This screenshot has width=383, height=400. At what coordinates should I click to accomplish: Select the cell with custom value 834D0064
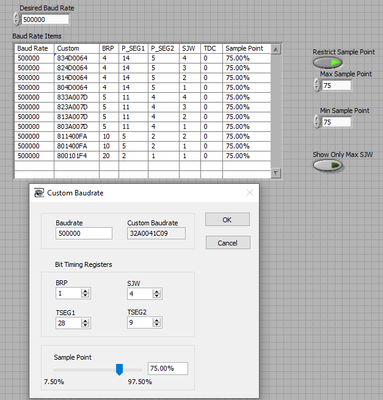[77, 58]
